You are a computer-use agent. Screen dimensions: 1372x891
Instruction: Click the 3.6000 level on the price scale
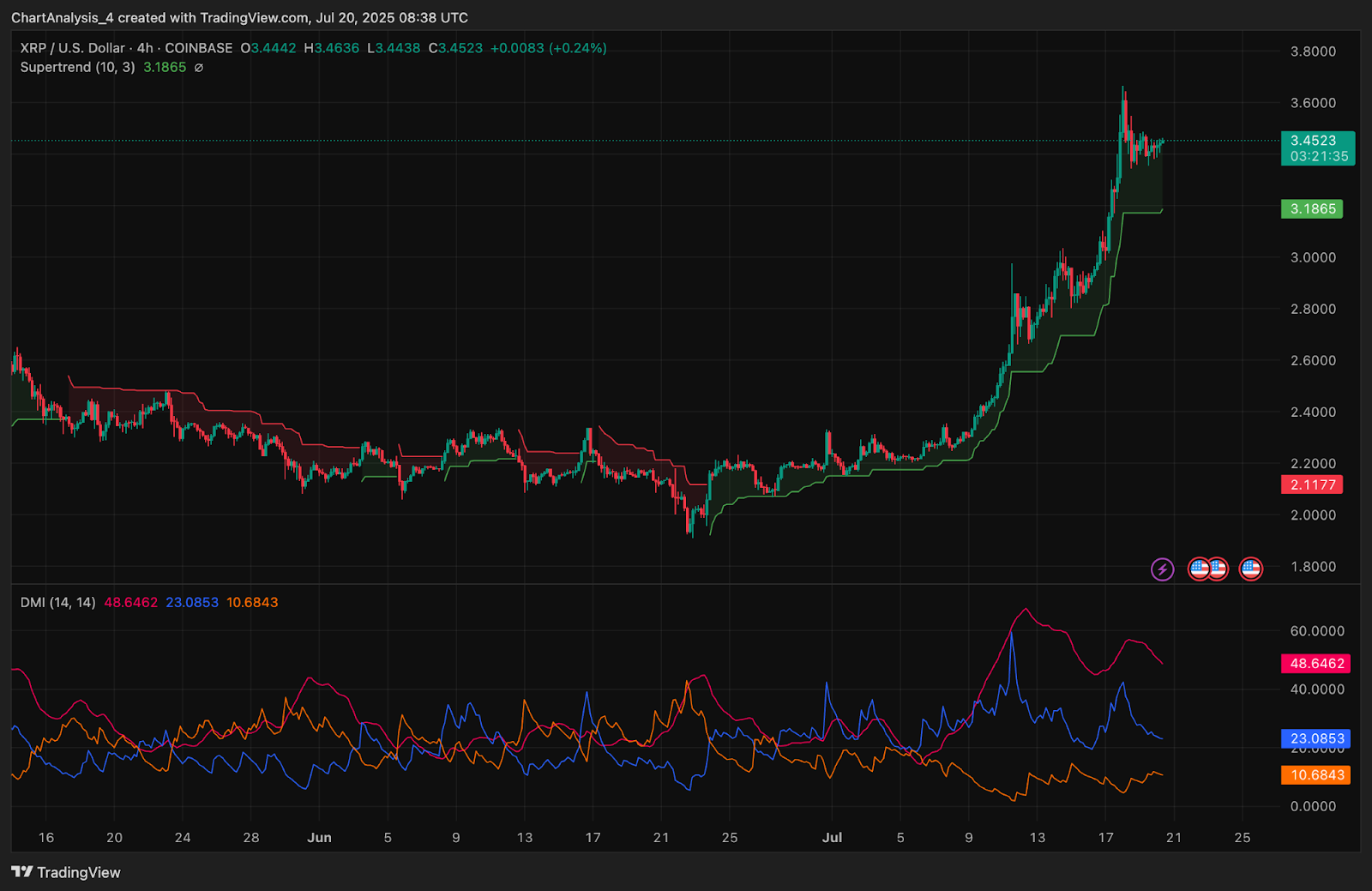[1313, 103]
